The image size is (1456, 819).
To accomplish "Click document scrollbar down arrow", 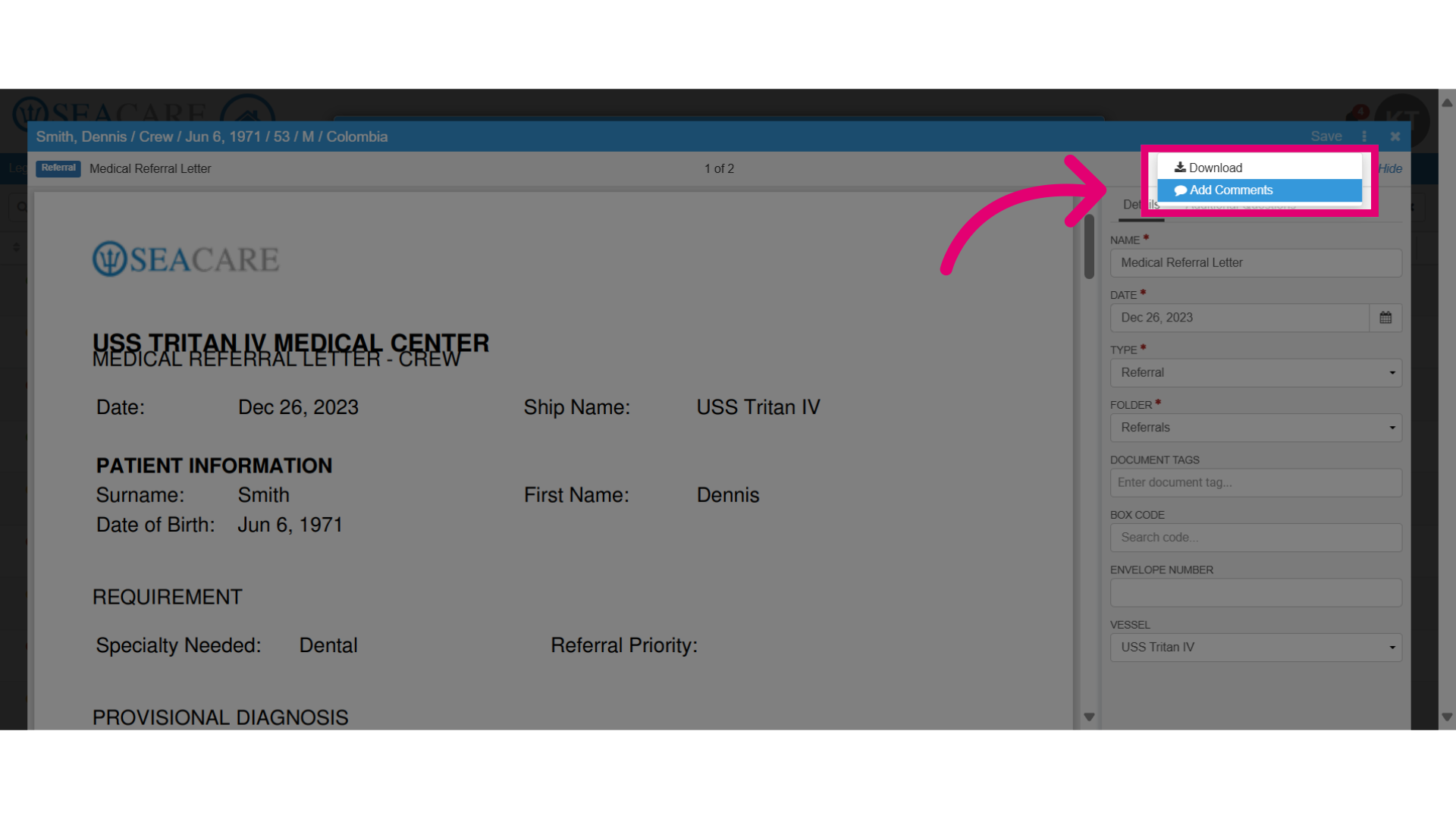I will [1089, 717].
